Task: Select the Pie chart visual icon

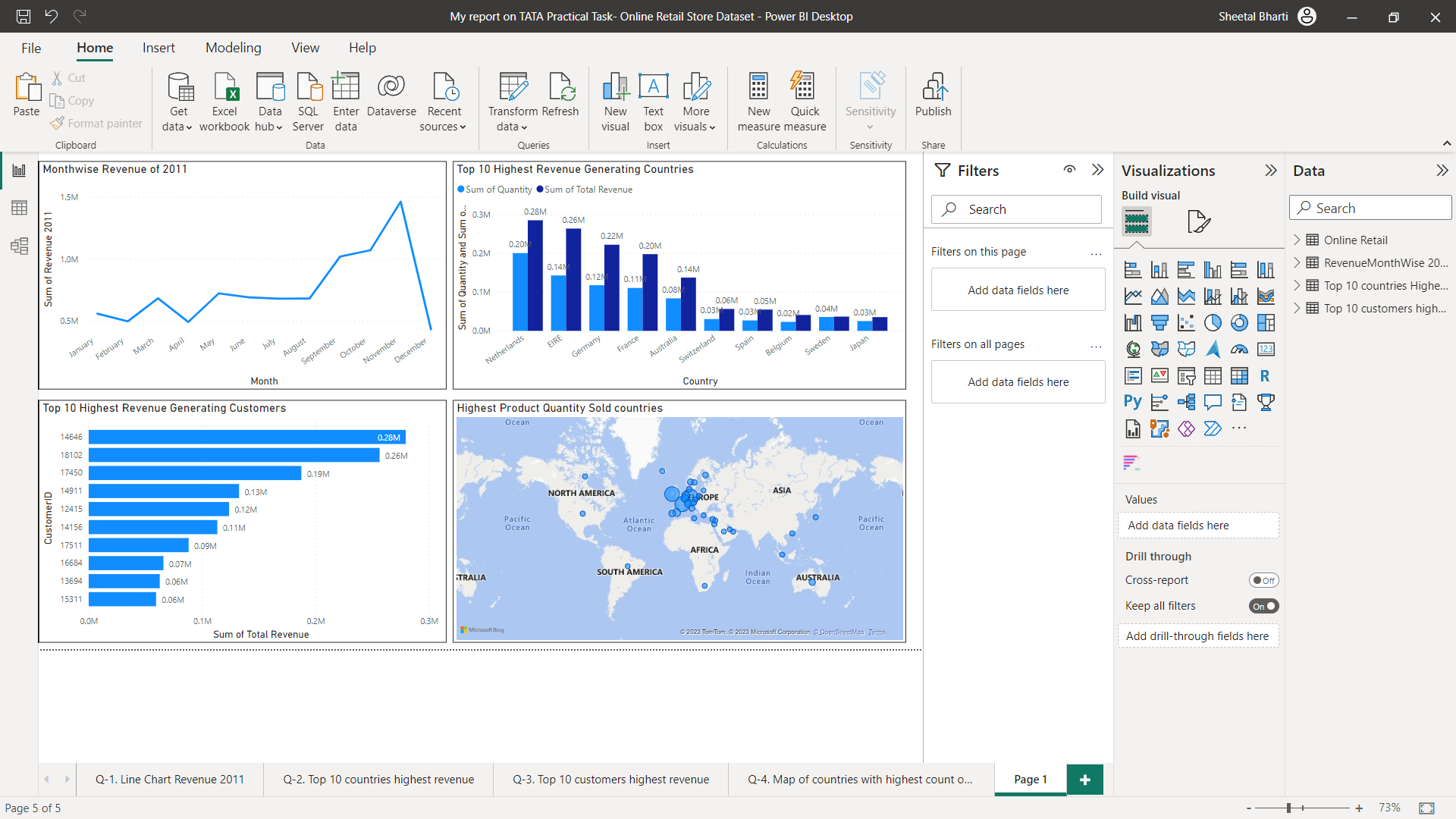Action: click(1213, 323)
